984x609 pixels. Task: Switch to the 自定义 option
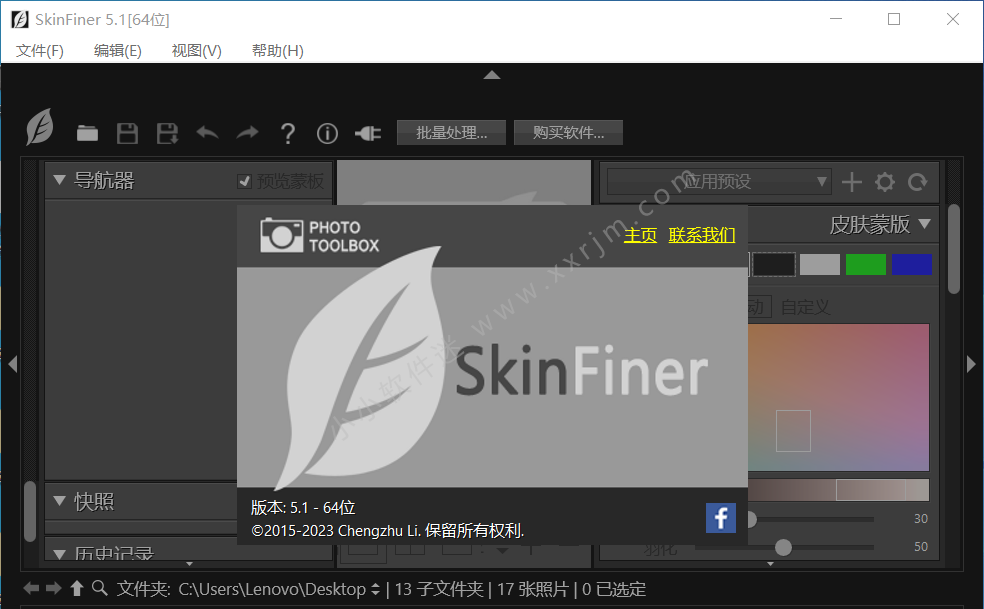[x=805, y=307]
